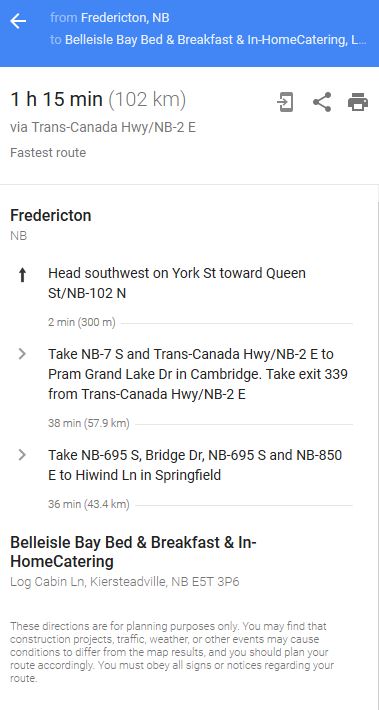Expand the NB-7 S step chevron

click(22, 354)
